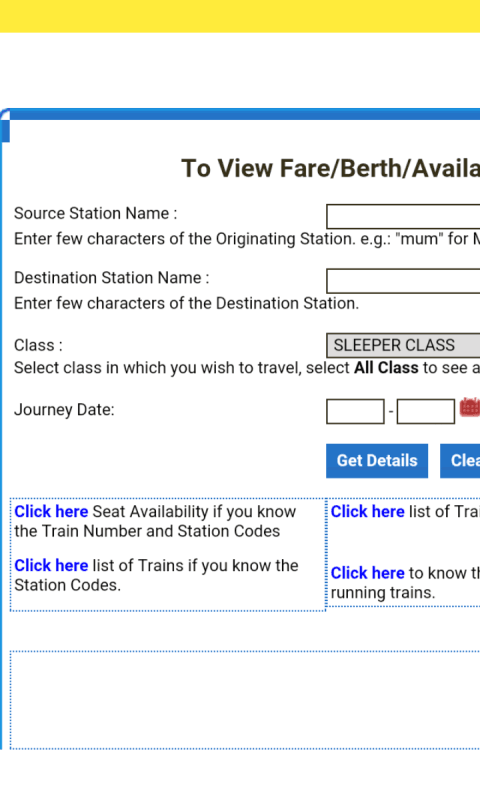Open the red calendar date picker icon
Viewport: 480px width, 800px height.
(470, 407)
